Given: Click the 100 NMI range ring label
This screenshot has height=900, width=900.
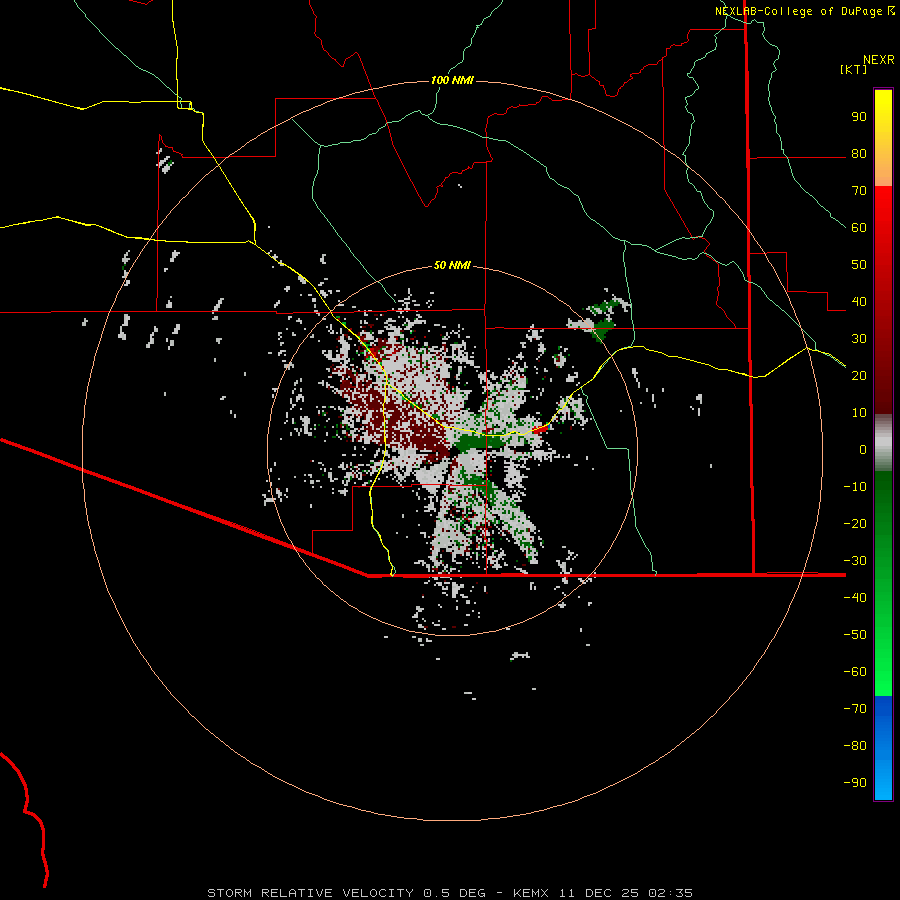Looking at the screenshot, I should coord(452,80).
